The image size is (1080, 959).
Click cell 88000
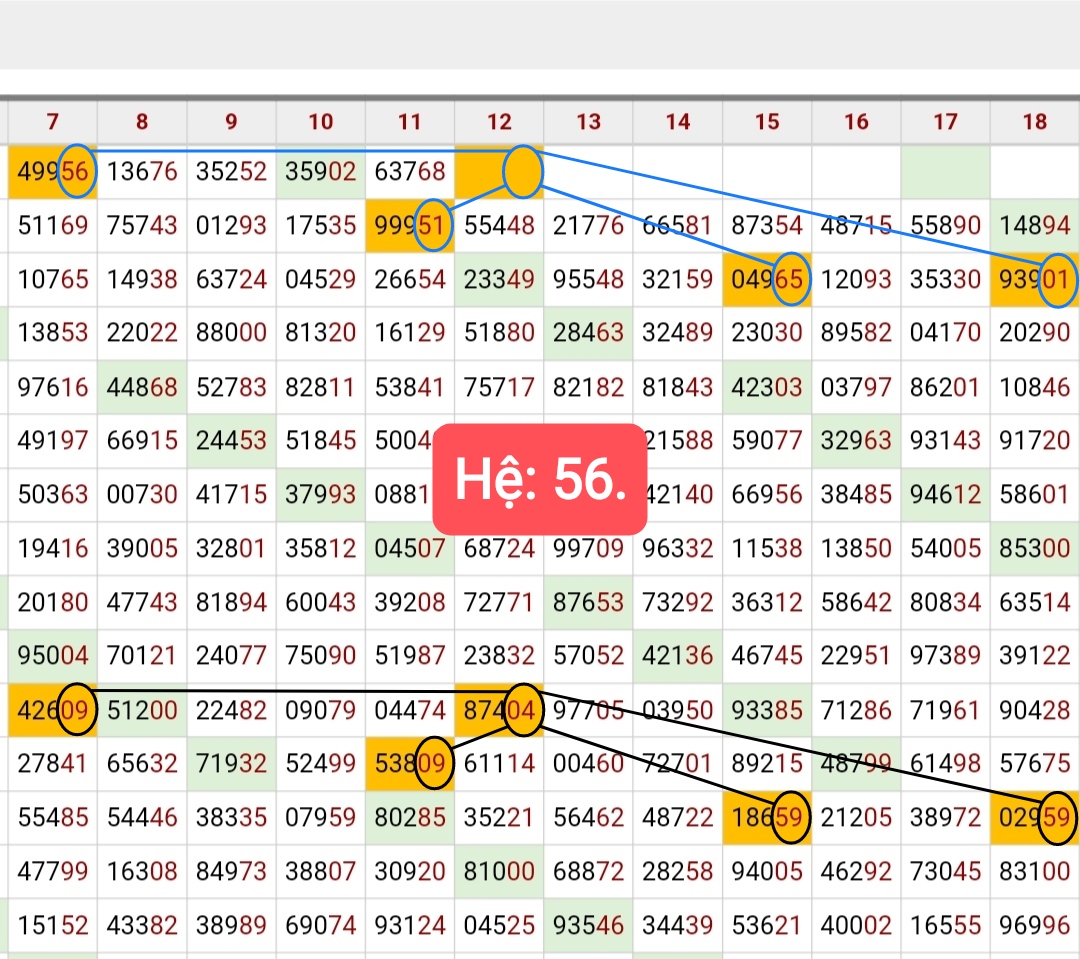pos(231,333)
